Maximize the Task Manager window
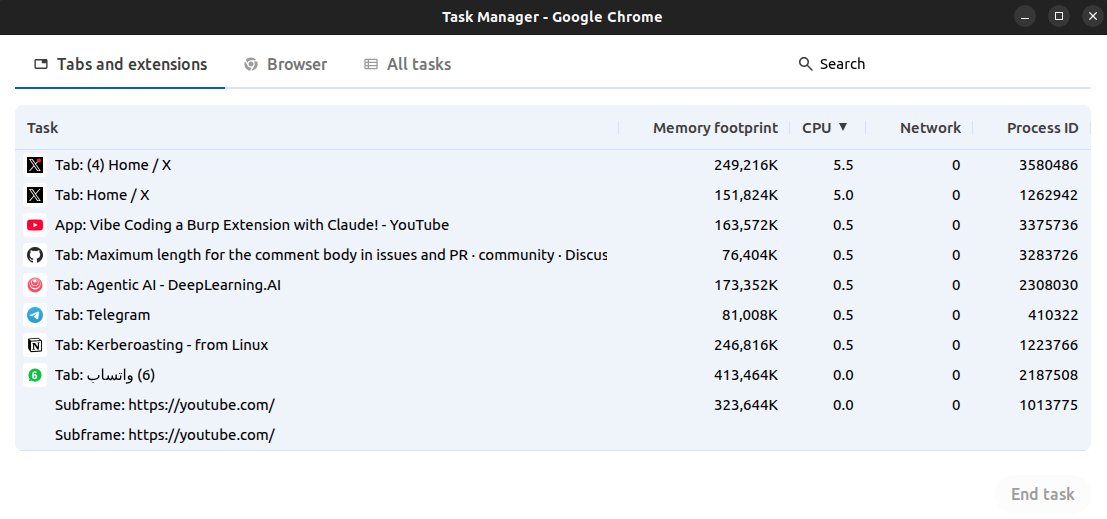Image resolution: width=1107 pixels, height=519 pixels. point(1059,16)
